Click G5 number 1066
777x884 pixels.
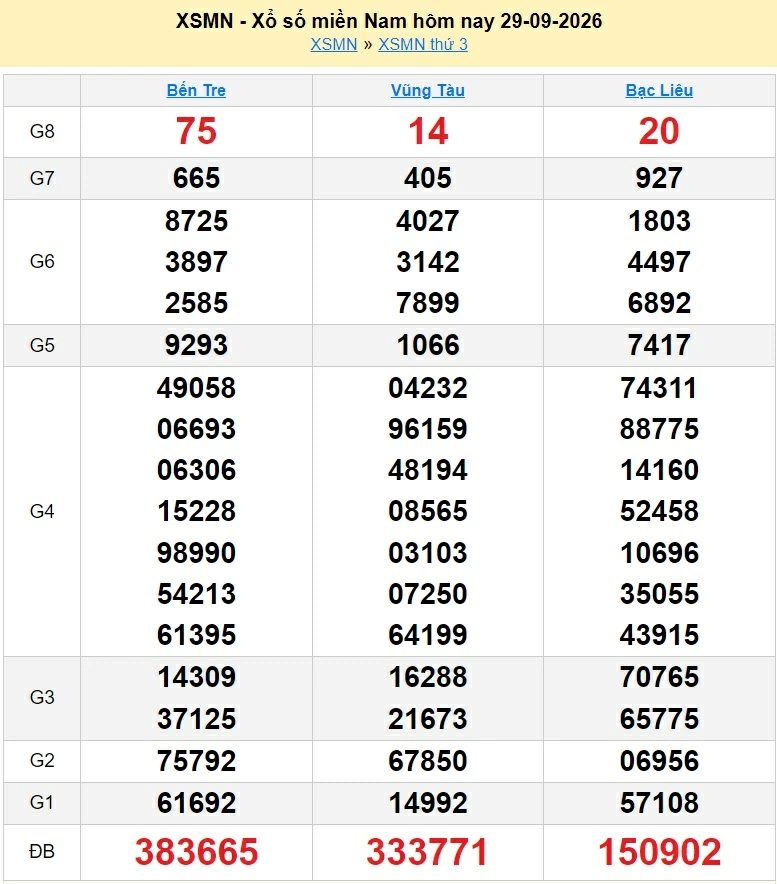point(428,345)
